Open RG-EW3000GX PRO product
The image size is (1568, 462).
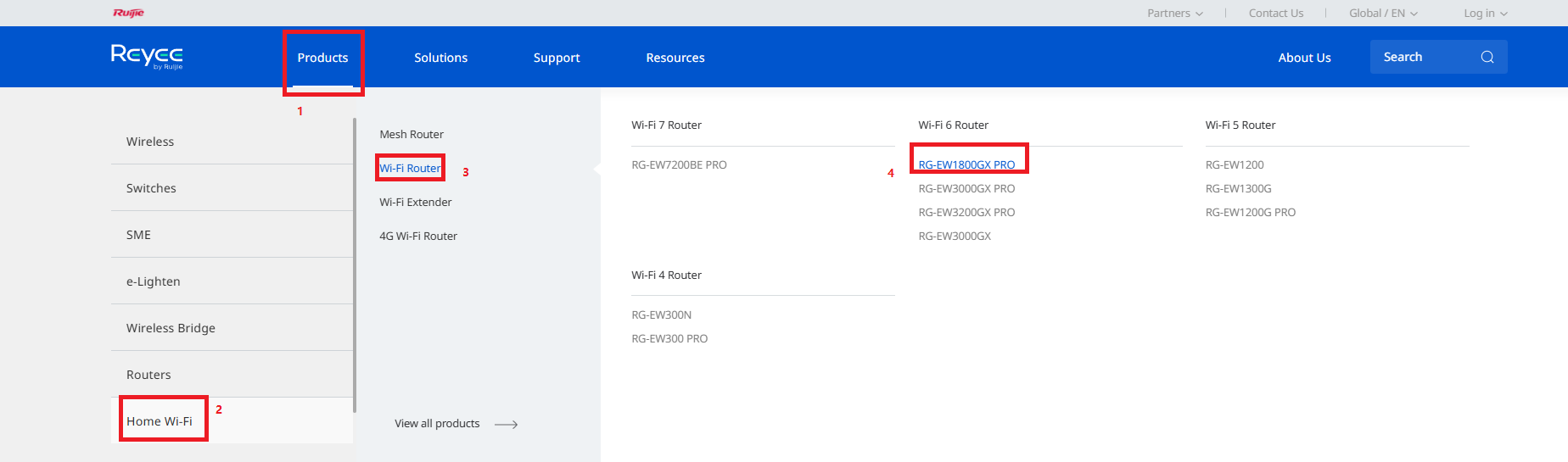pos(966,188)
